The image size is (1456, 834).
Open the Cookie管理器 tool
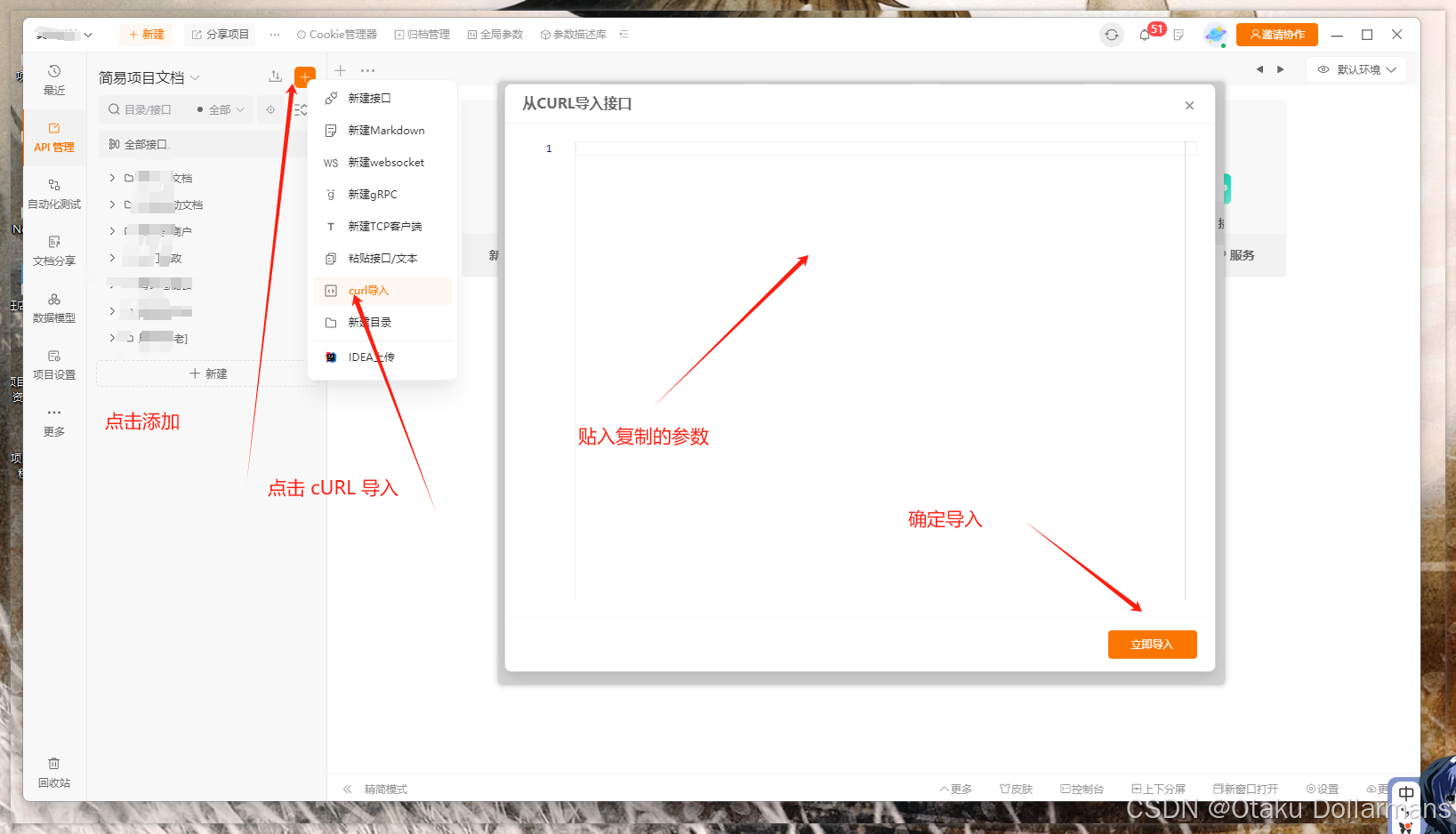[x=336, y=34]
